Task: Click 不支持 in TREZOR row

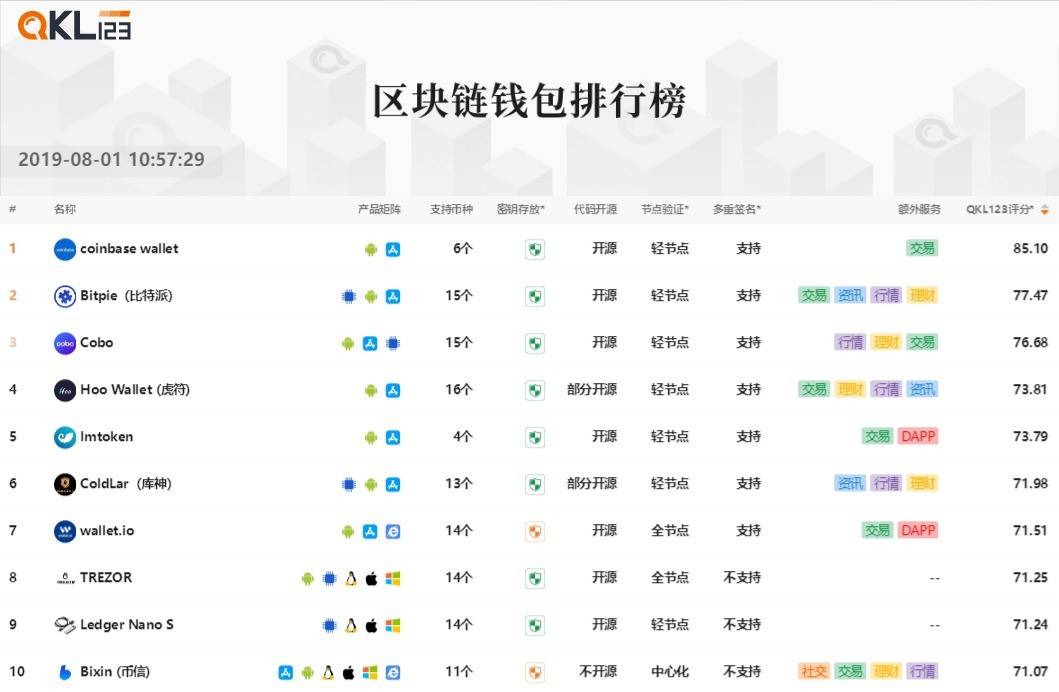Action: pos(742,577)
